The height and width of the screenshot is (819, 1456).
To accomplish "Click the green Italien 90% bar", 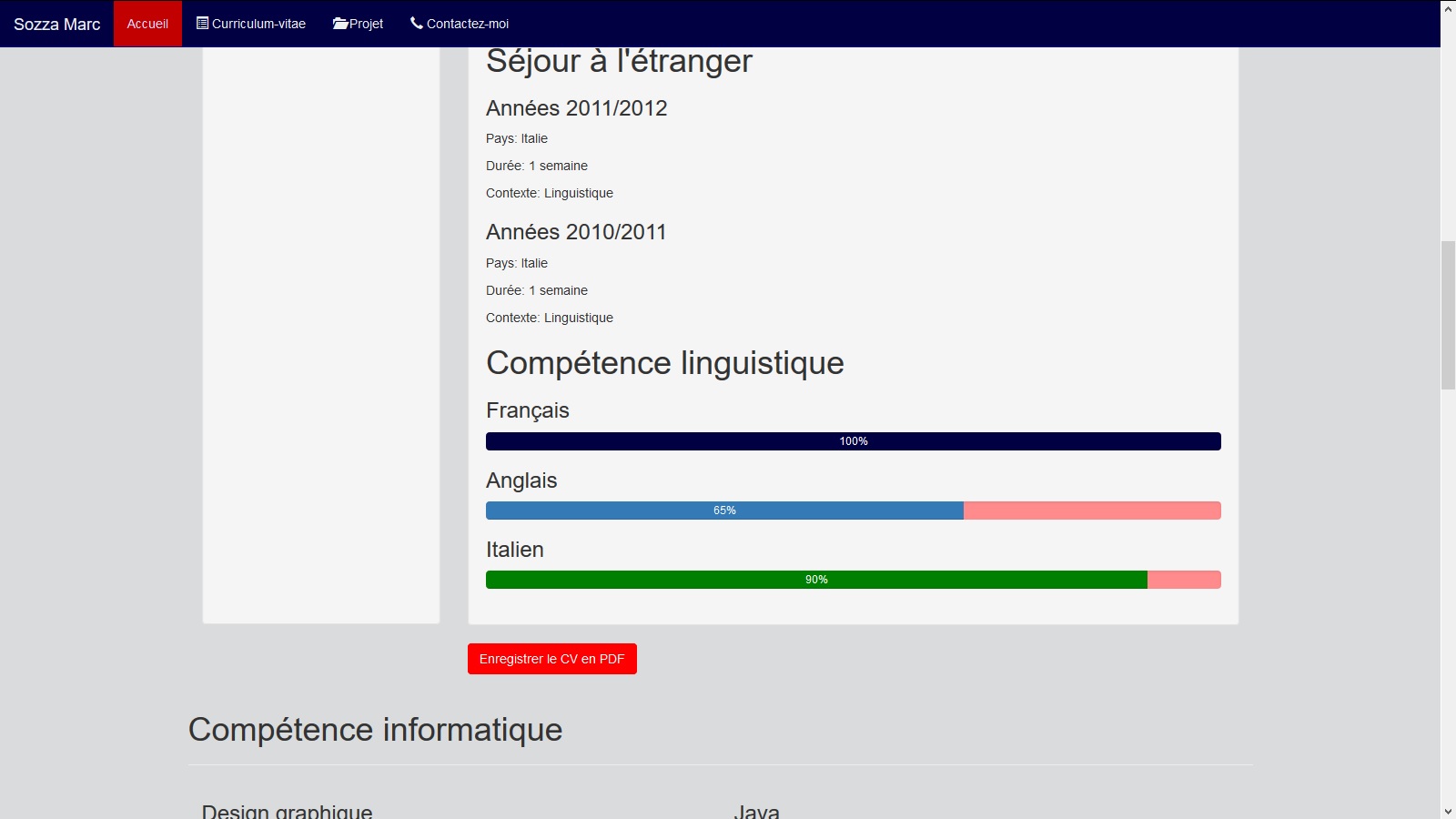I will (816, 580).
